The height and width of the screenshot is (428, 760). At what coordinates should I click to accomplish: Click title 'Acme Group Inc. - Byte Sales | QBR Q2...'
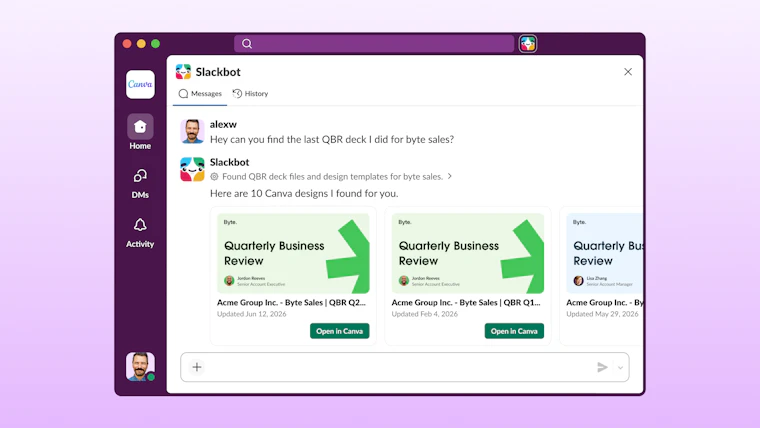291,302
